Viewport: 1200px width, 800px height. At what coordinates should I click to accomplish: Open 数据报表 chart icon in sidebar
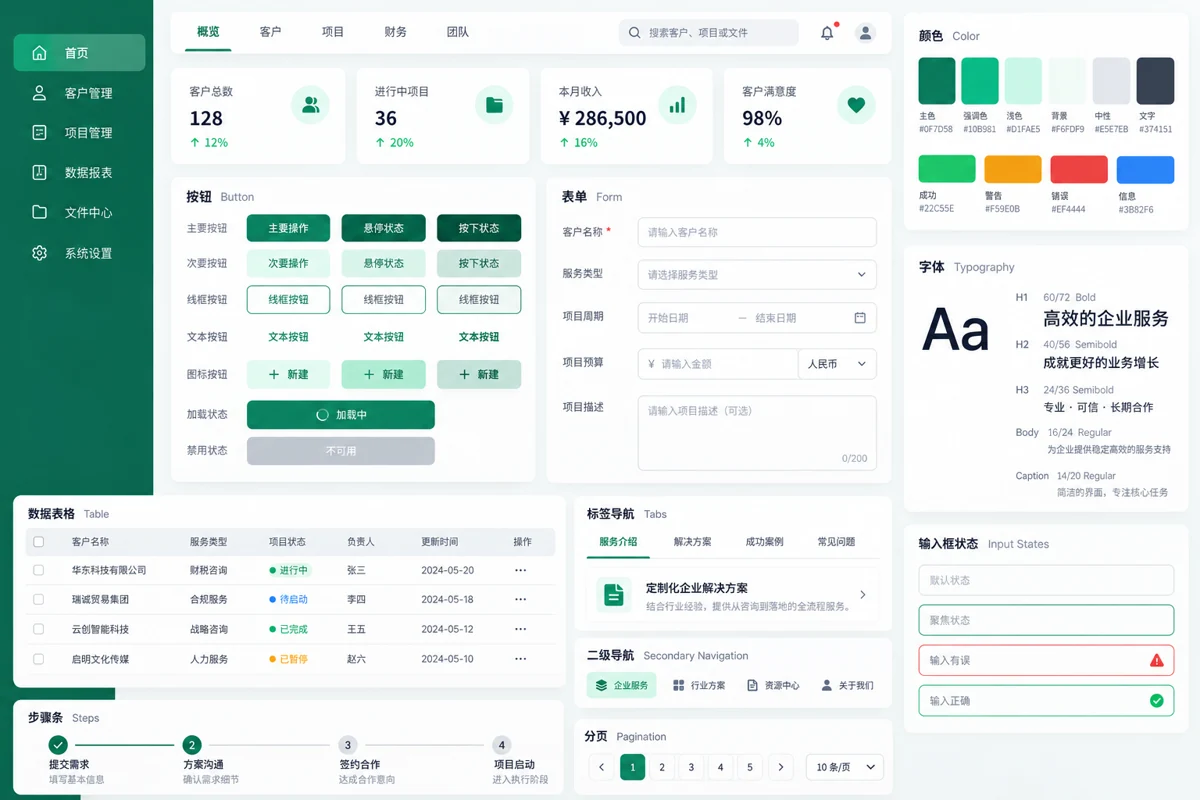pos(39,172)
